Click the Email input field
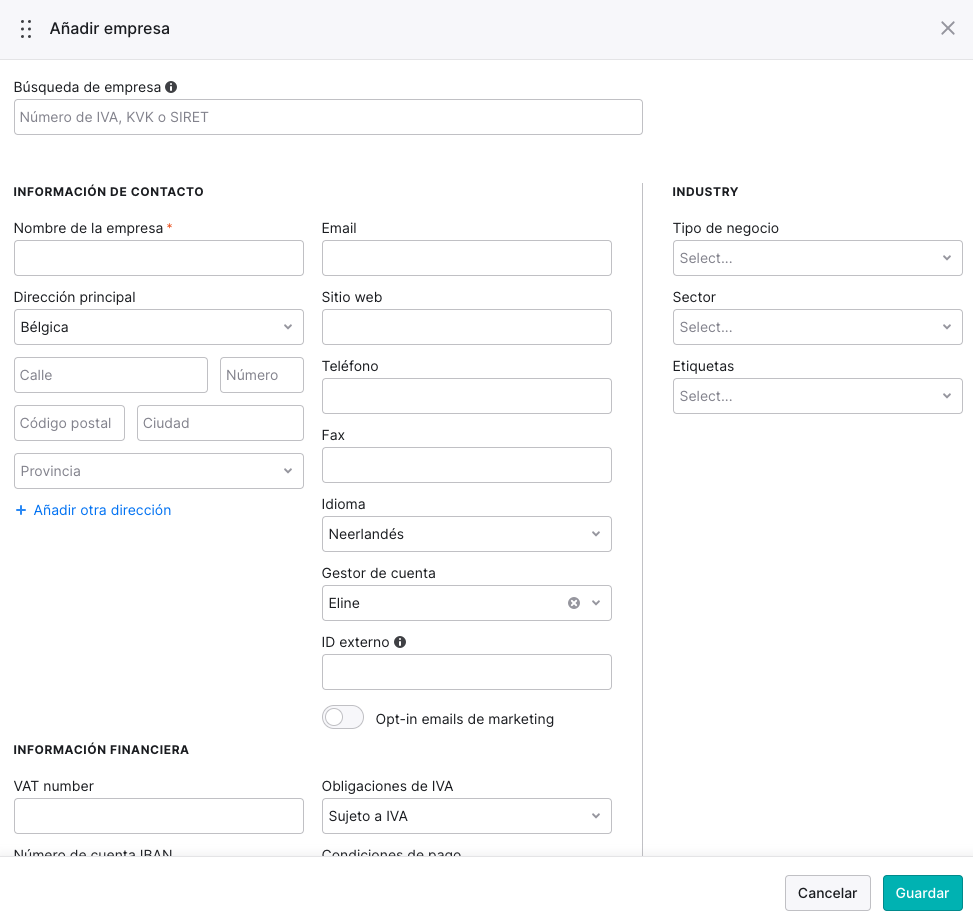The image size is (973, 920). 467,258
